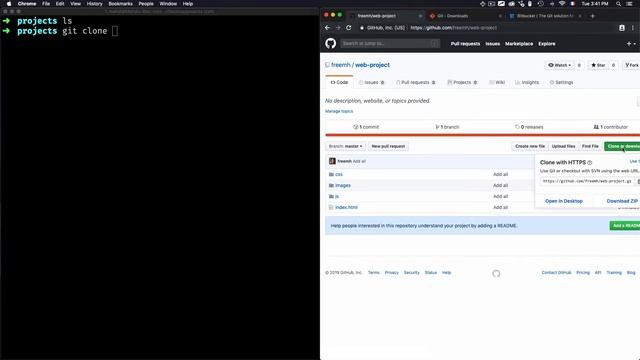Open the repository Pull requests tab
The image size is (640, 360).
[416, 82]
